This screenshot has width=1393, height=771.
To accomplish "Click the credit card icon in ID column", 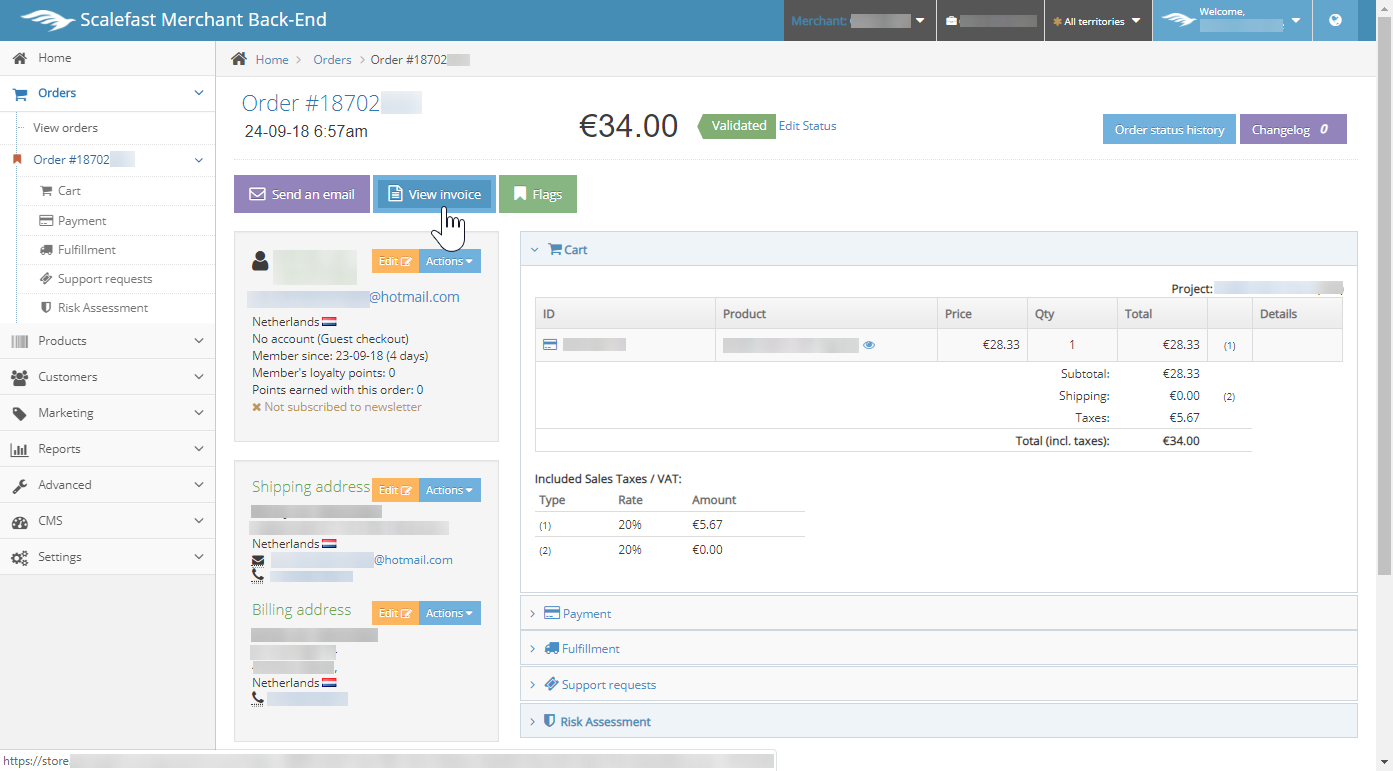I will [x=550, y=345].
